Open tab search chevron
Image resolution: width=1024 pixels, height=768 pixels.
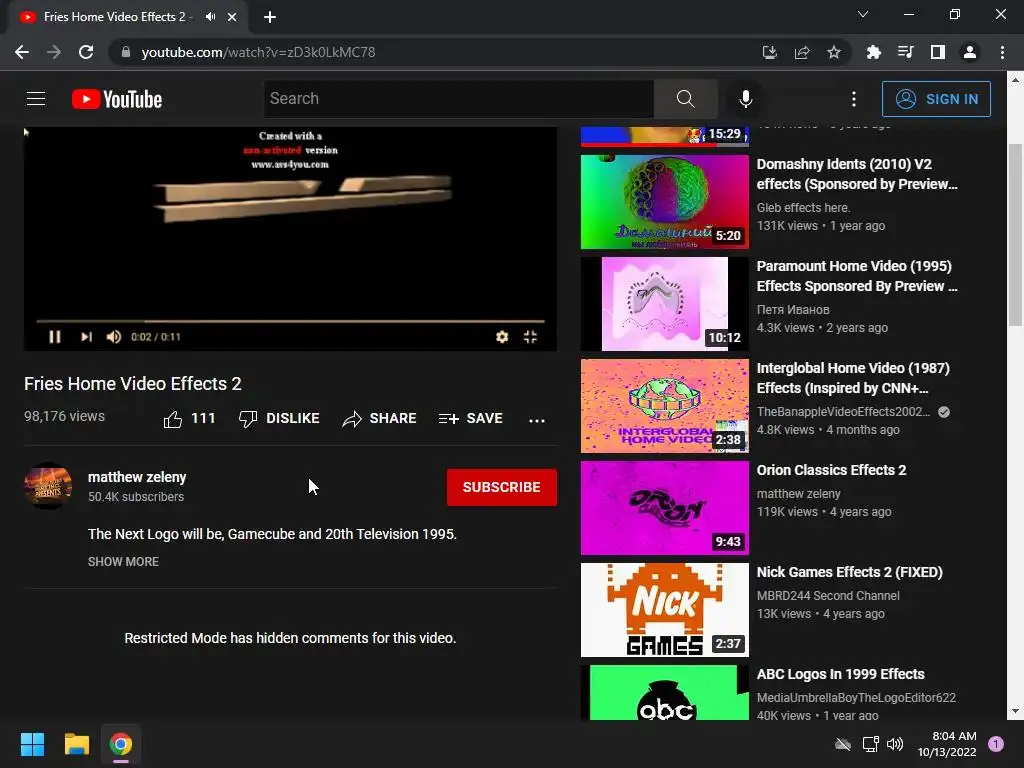863,14
